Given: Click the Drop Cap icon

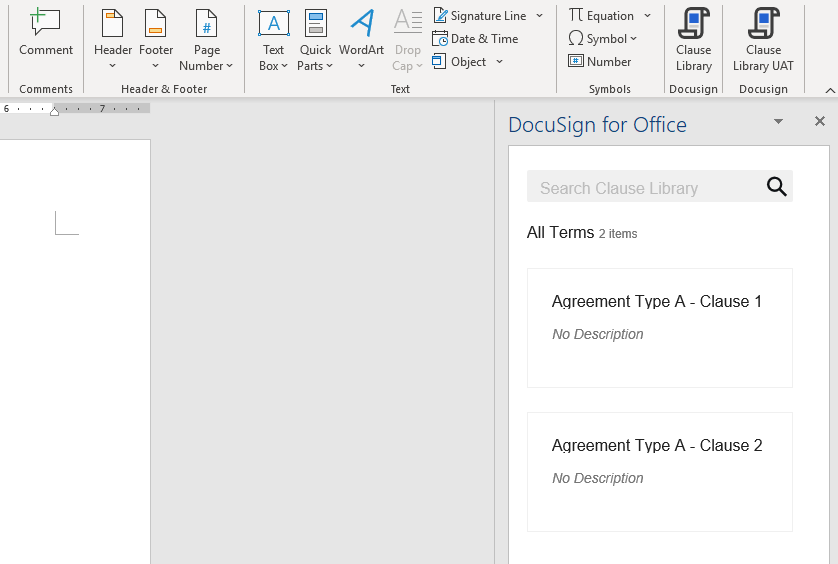Looking at the screenshot, I should pyautogui.click(x=408, y=22).
